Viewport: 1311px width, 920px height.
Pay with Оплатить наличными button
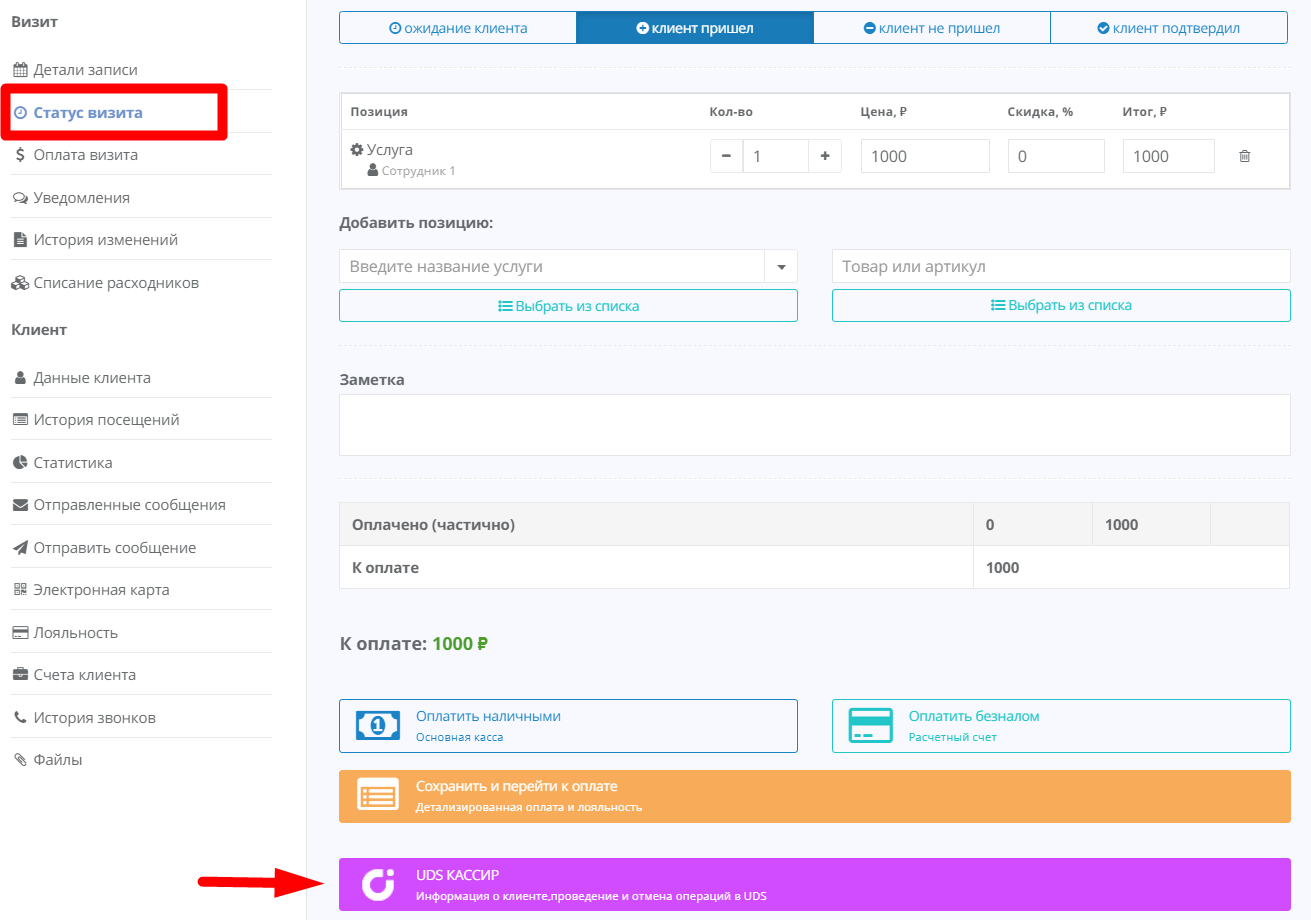click(x=568, y=726)
